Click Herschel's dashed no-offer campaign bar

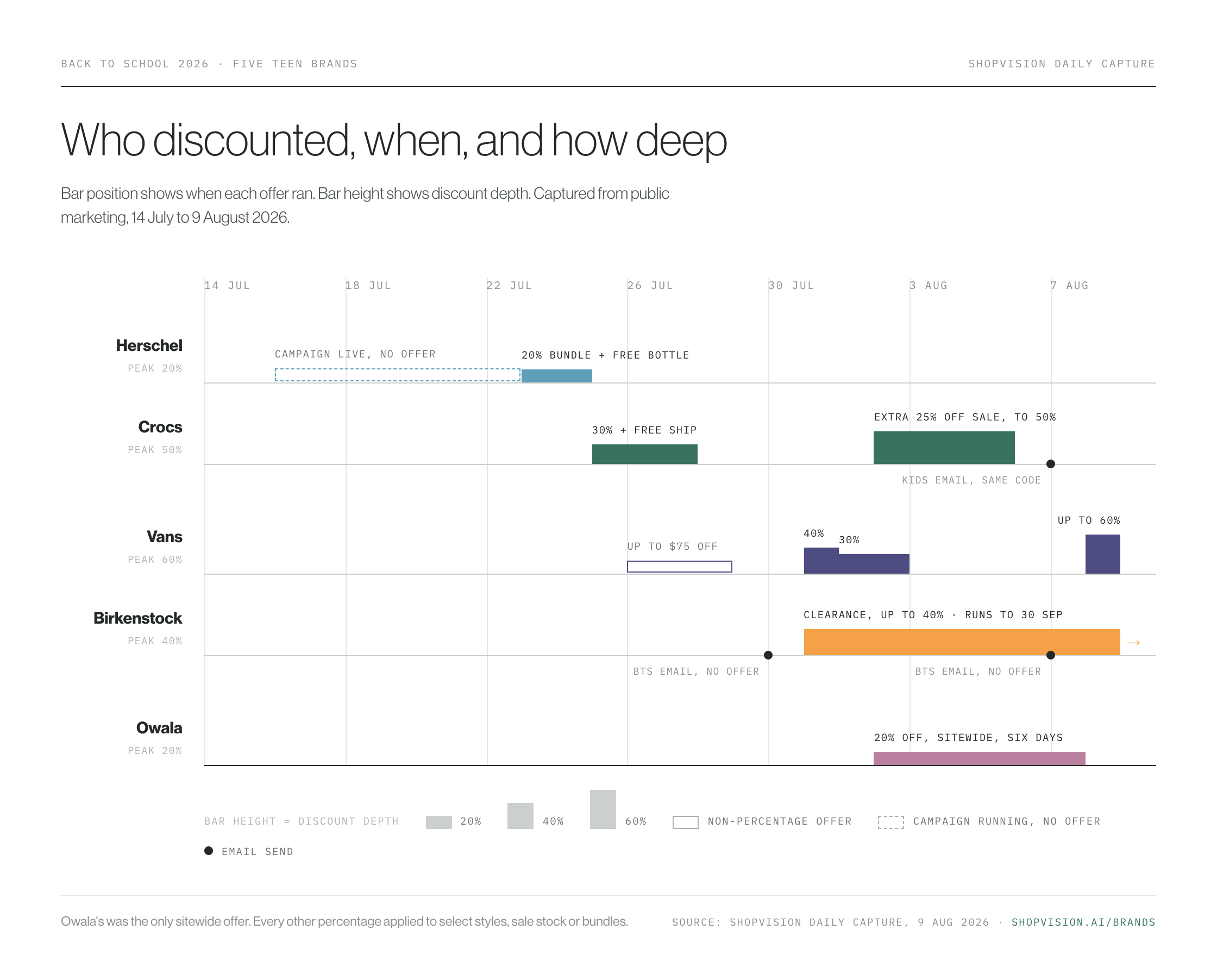click(397, 375)
